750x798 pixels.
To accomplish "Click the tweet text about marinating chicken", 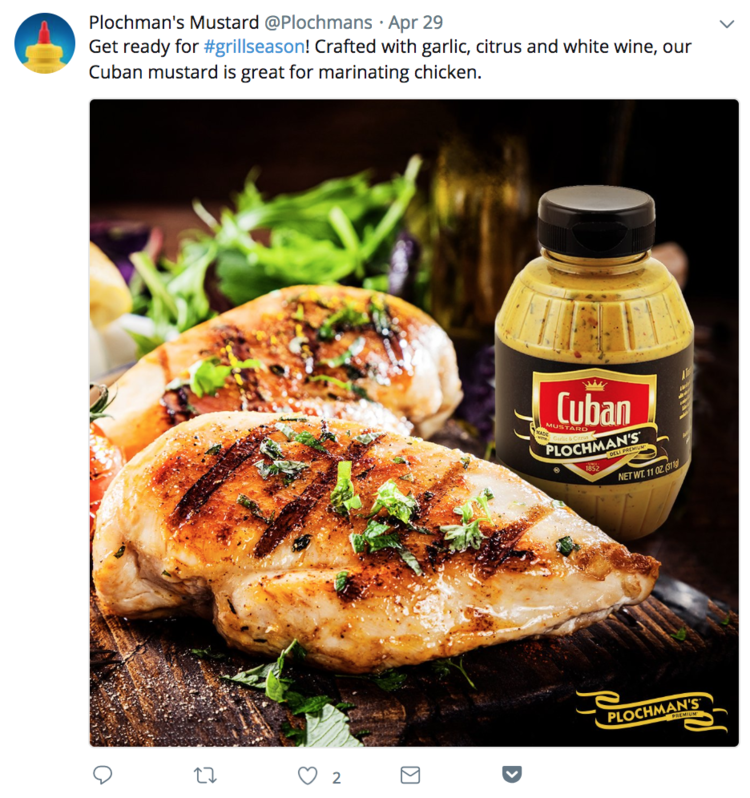I will (x=390, y=60).
